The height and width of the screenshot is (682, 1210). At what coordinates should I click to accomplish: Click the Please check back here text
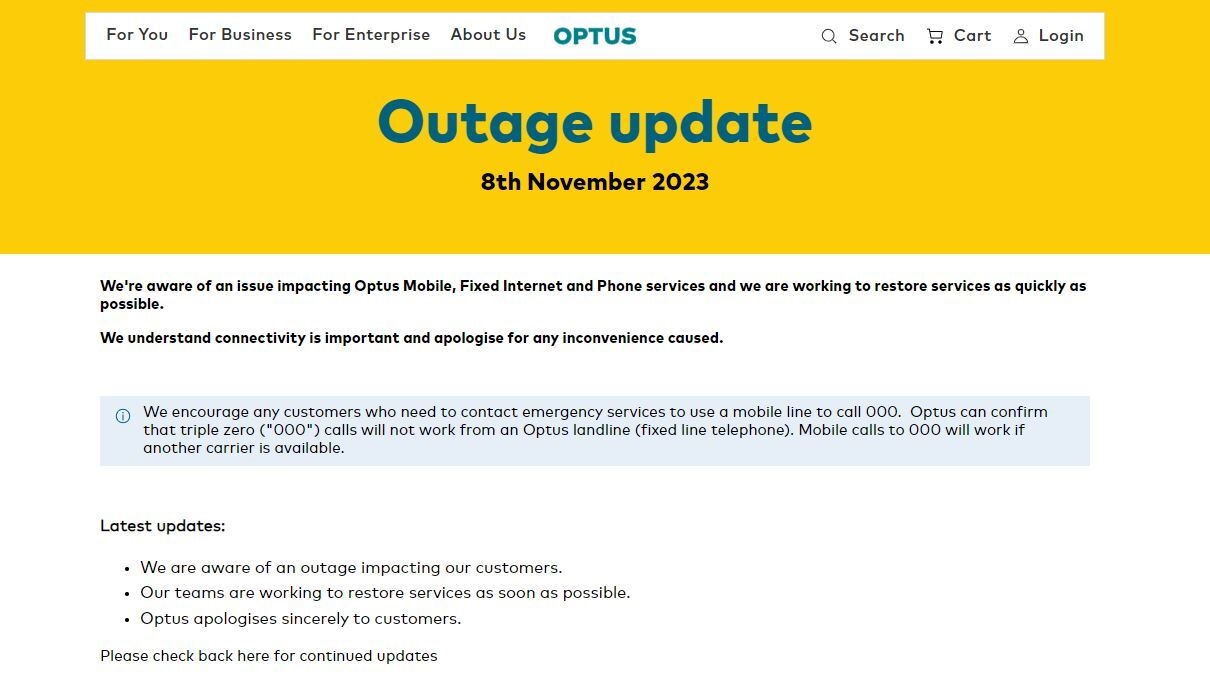[x=268, y=656]
